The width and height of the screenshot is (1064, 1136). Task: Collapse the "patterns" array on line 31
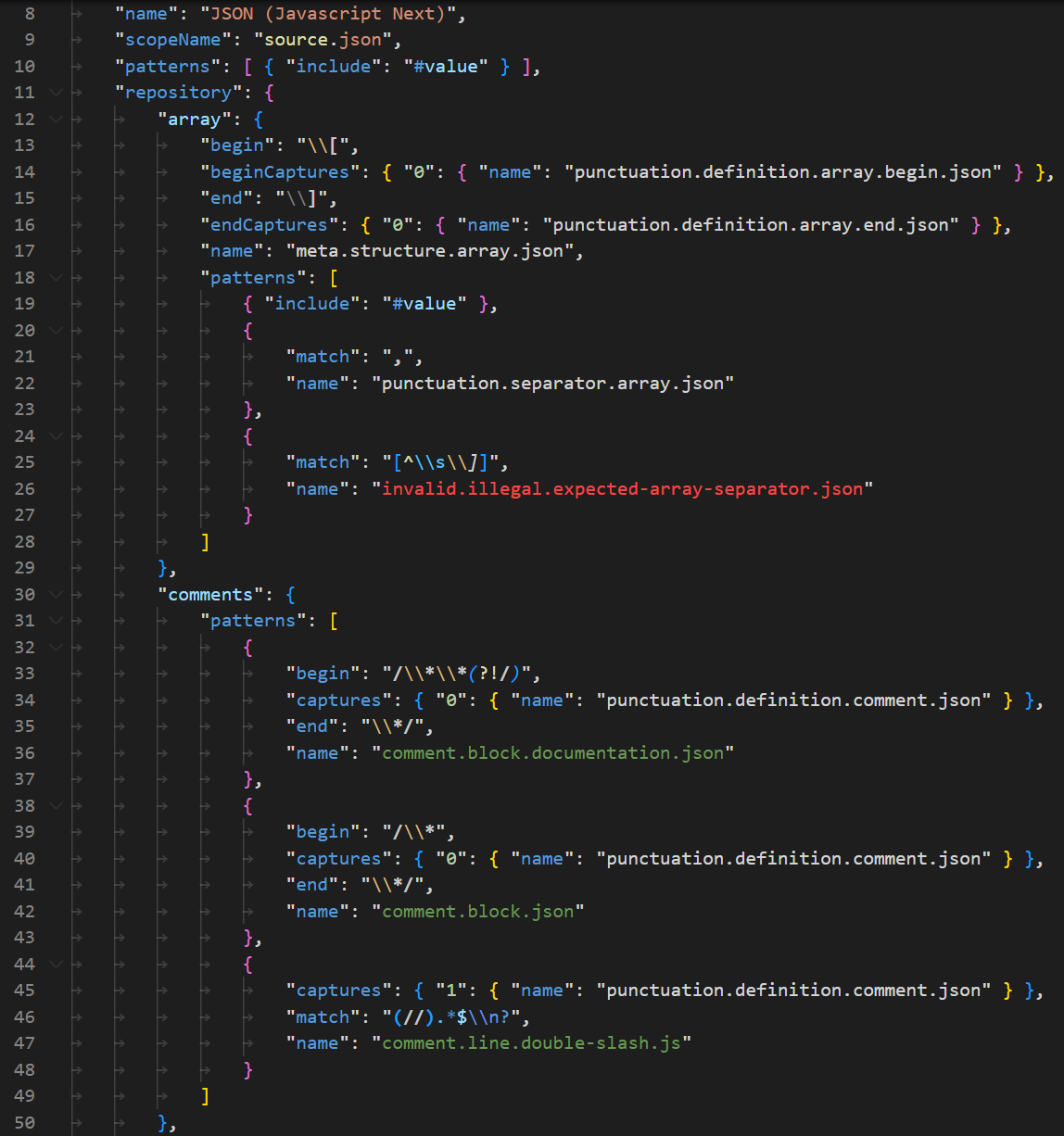pyautogui.click(x=56, y=620)
